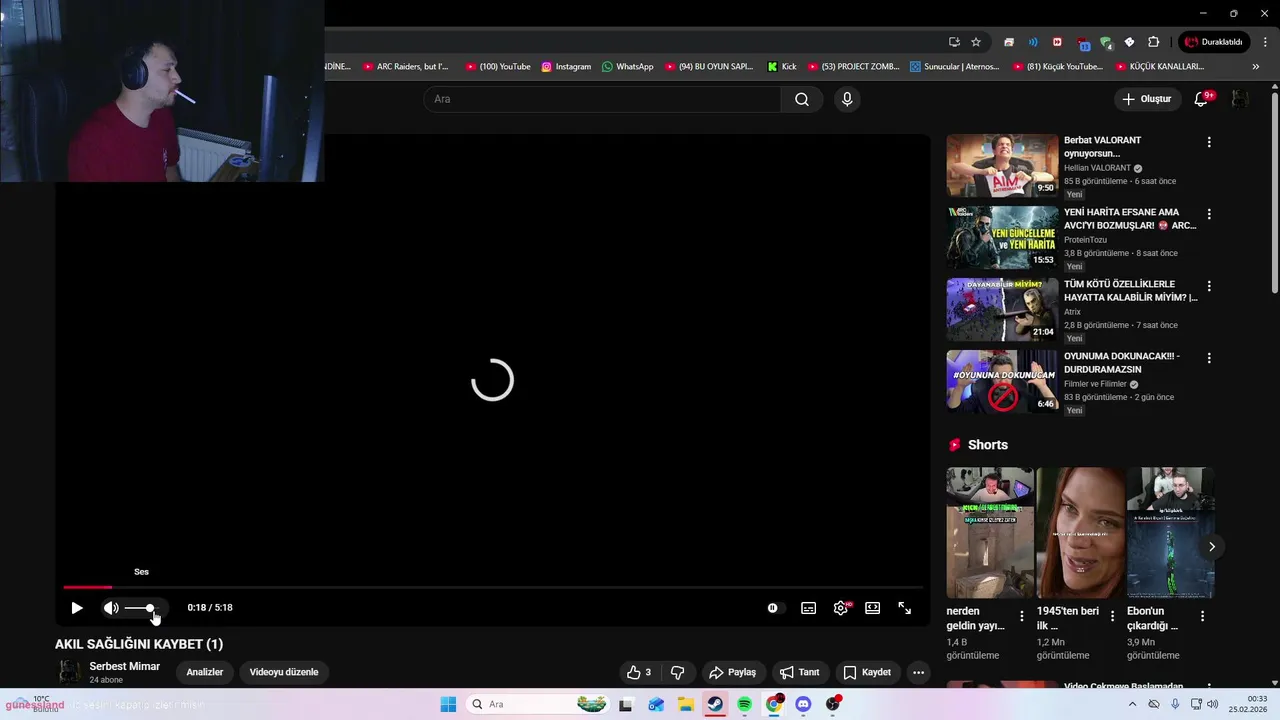Open the Hellian VALORANT channel link
Viewport: 1280px width, 720px height.
click(x=1097, y=168)
